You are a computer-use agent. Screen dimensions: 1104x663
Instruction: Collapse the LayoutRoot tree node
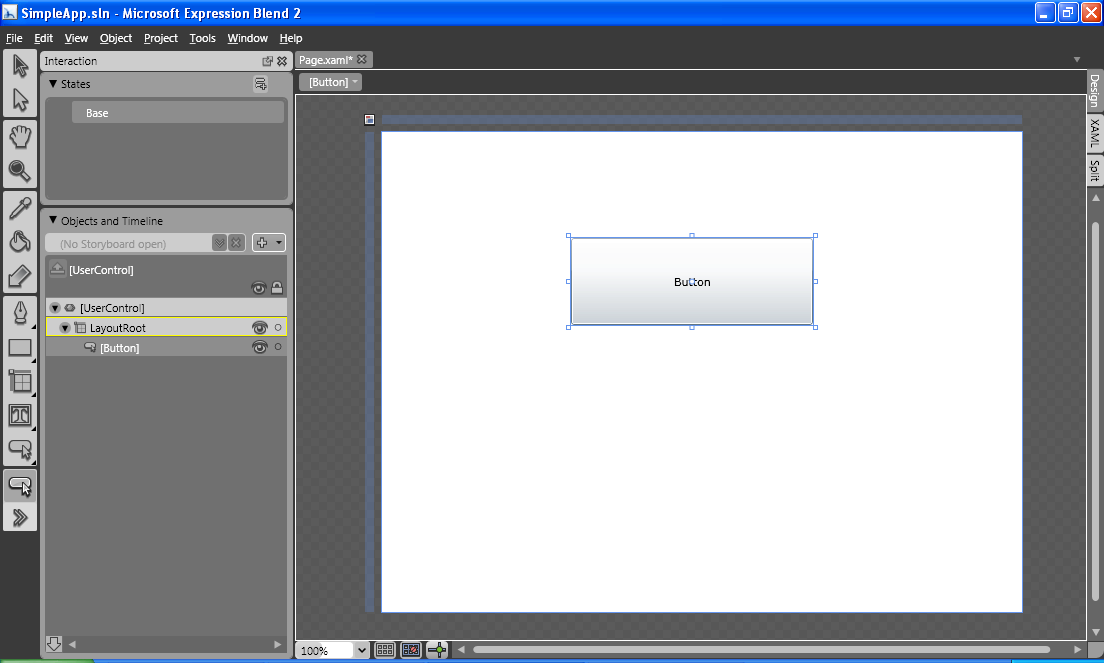tap(65, 328)
